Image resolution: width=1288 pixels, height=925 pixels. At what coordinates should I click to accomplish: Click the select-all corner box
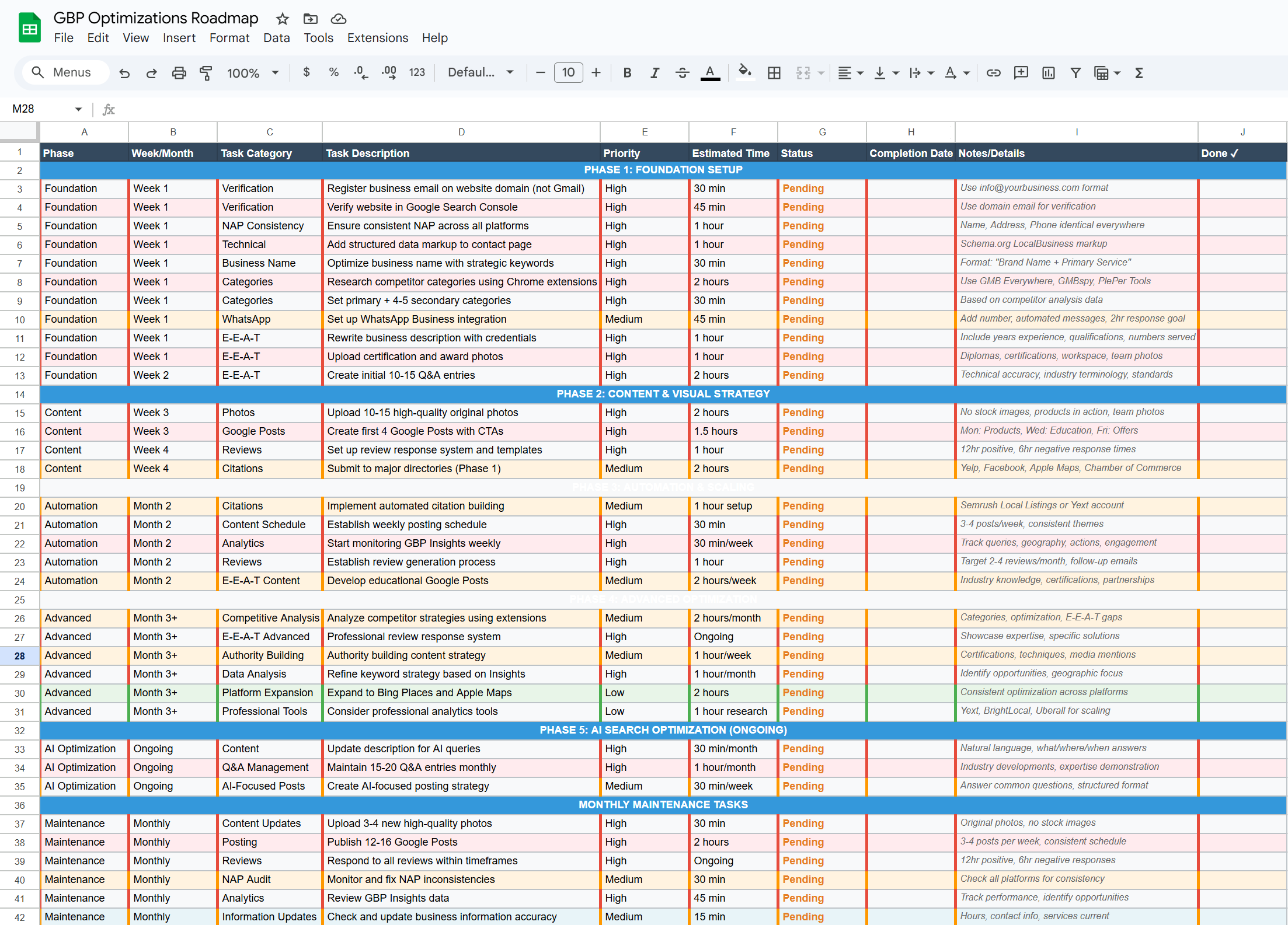[19, 132]
